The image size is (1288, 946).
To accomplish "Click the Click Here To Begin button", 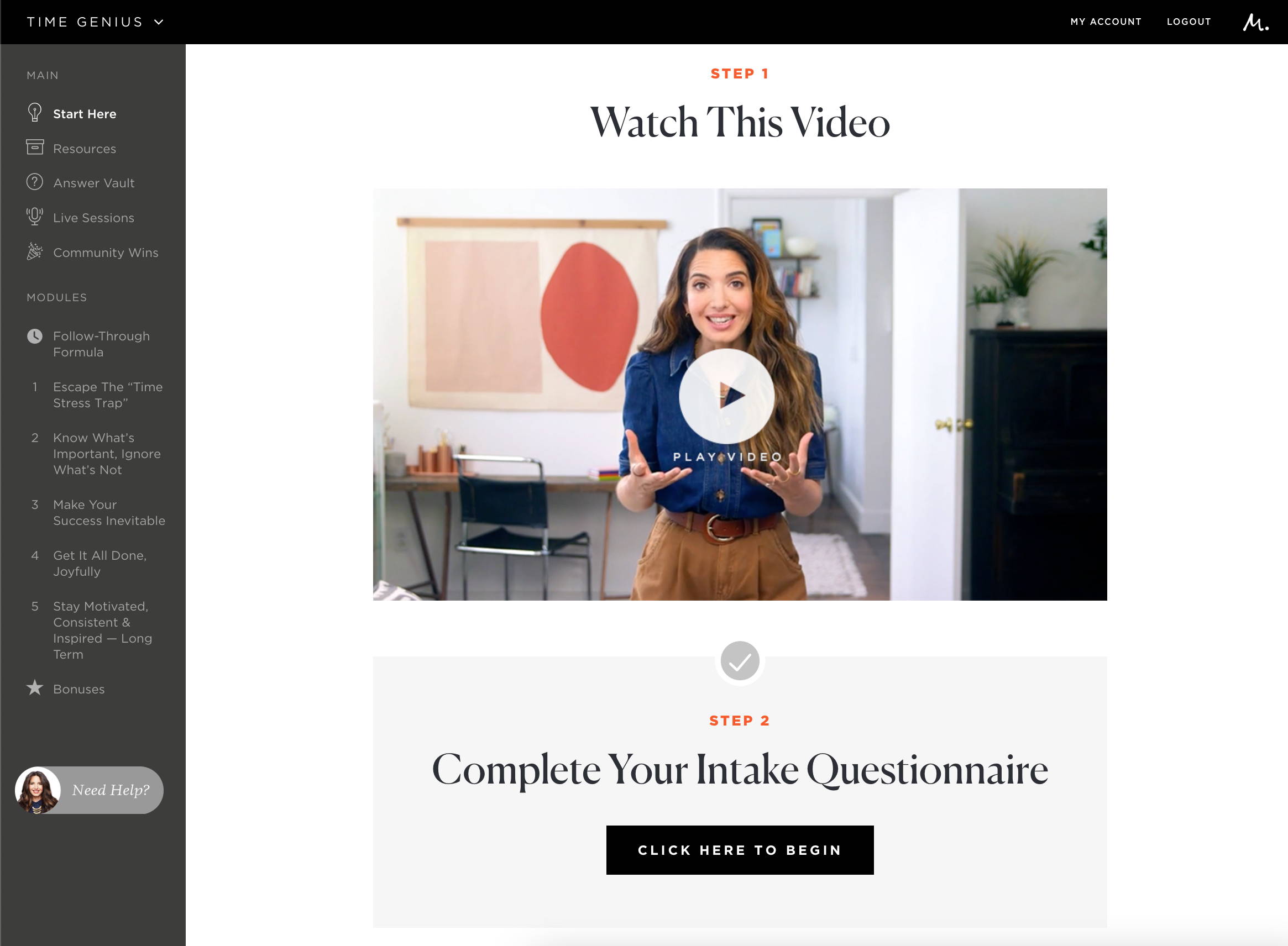I will [x=739, y=850].
